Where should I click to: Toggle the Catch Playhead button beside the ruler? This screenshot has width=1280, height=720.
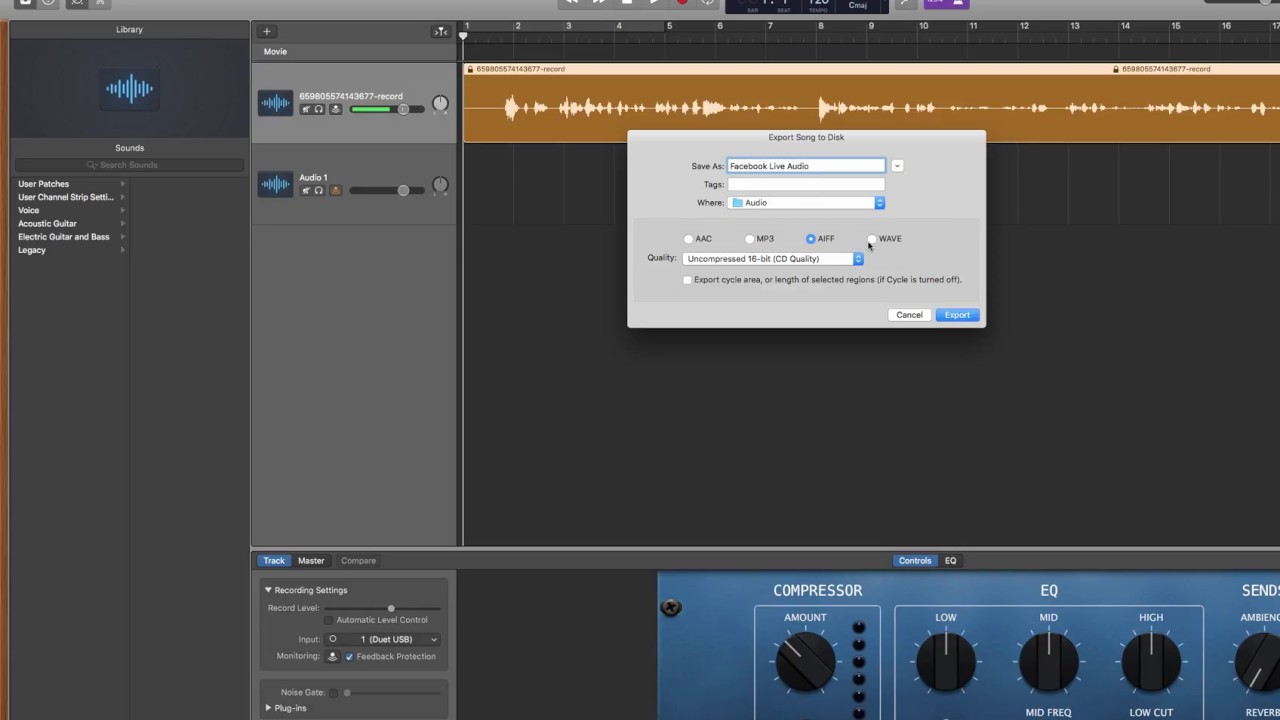click(440, 31)
